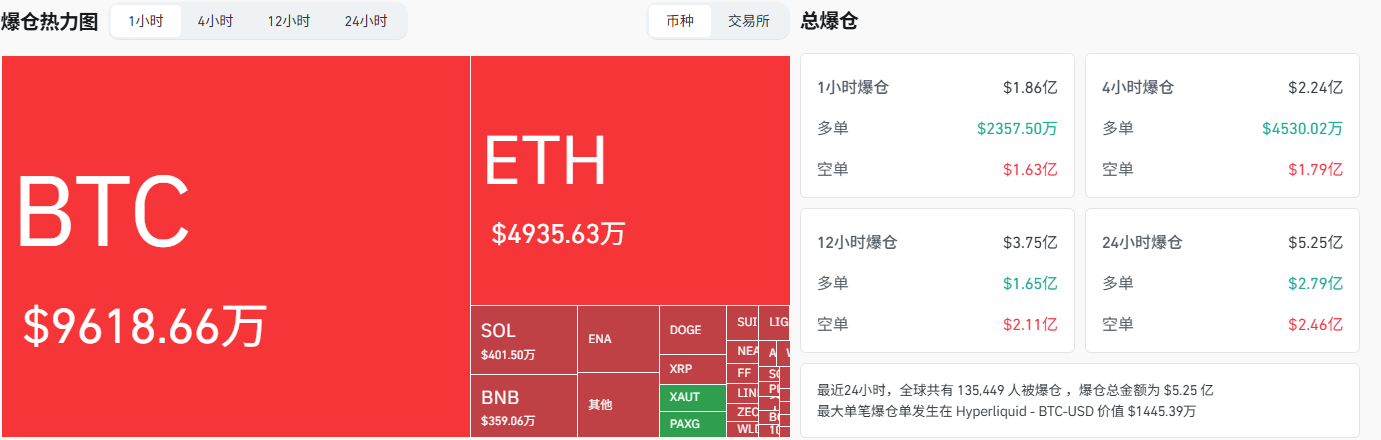The height and width of the screenshot is (440, 1381).
Task: Select the ENA heatmap block
Action: [618, 339]
